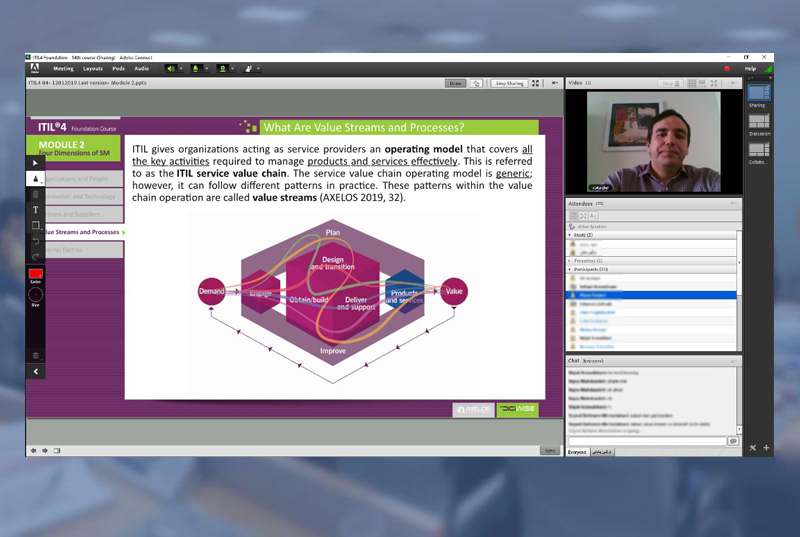
Task: Click the redo arrow in draw toolbar
Action: click(35, 256)
